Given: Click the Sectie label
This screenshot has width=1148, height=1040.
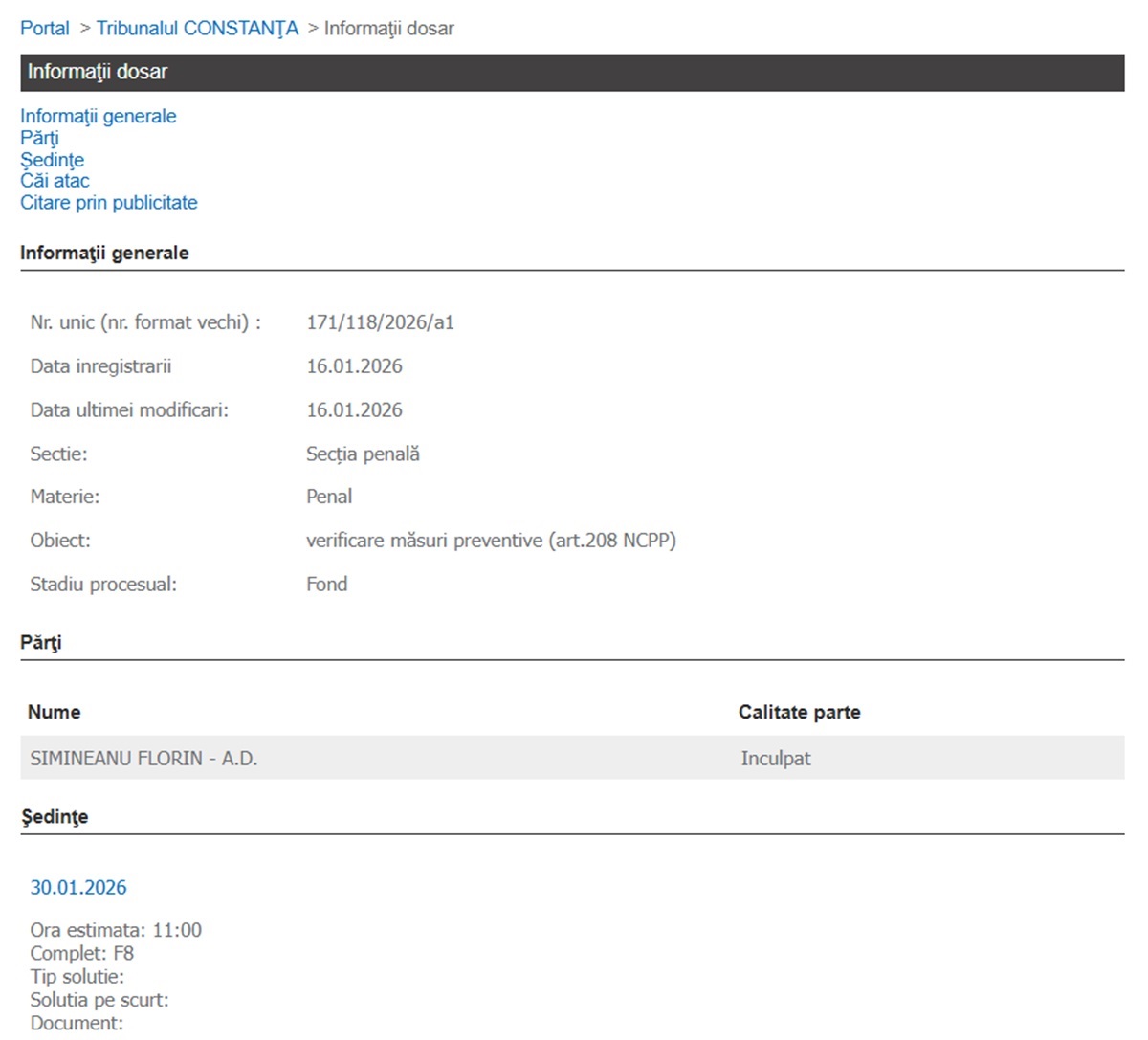Looking at the screenshot, I should click(58, 454).
